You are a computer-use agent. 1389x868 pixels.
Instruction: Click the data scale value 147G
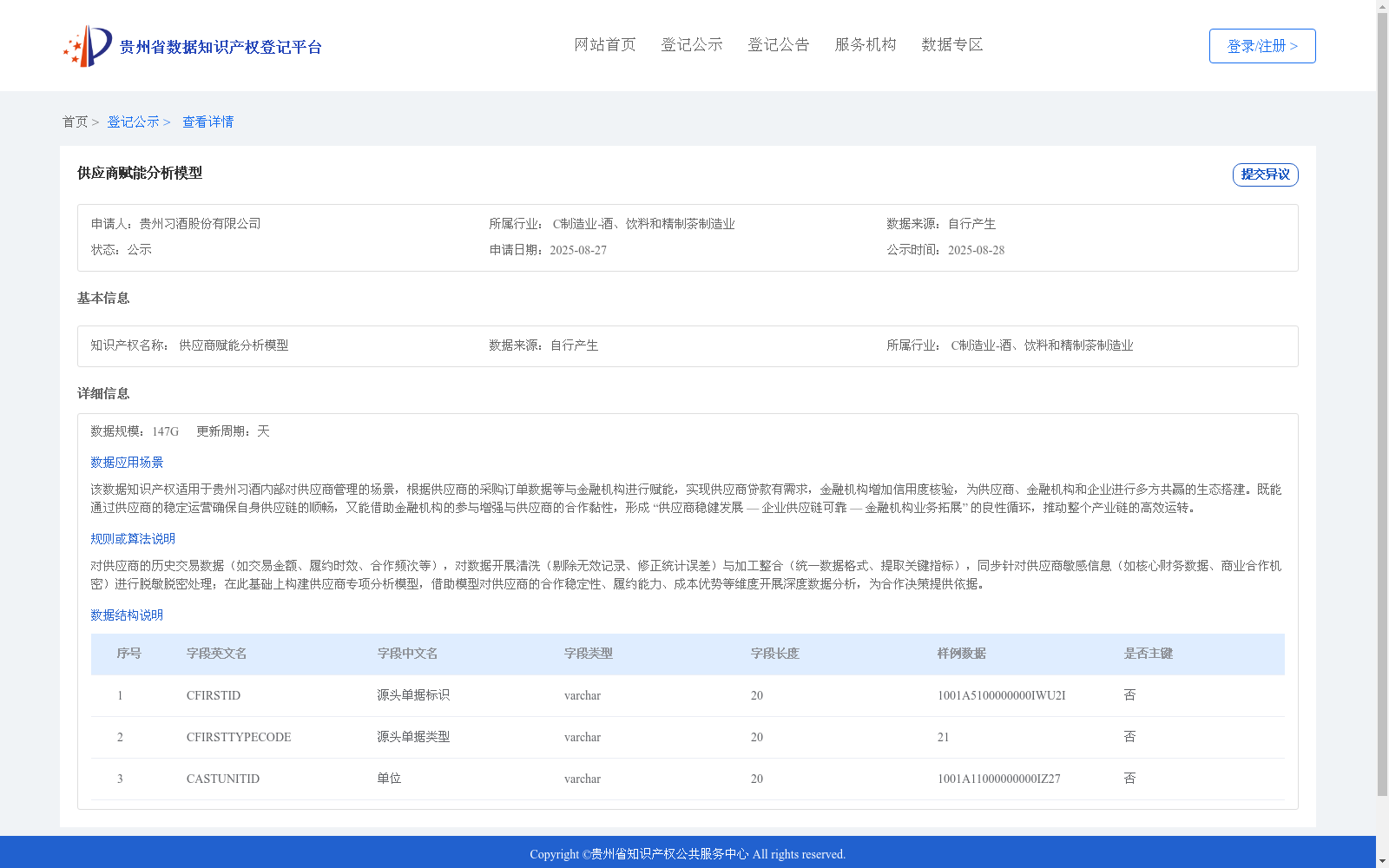[x=165, y=431]
